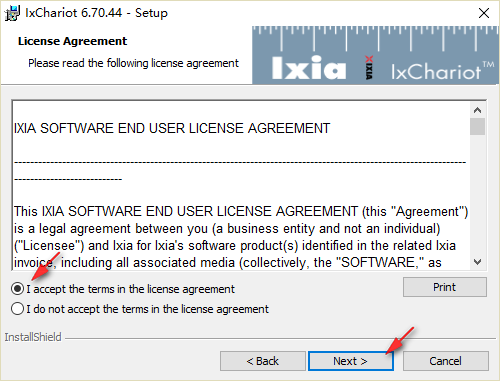Click the scroll up arrow of license text
The width and height of the screenshot is (500, 381).
coord(477,110)
